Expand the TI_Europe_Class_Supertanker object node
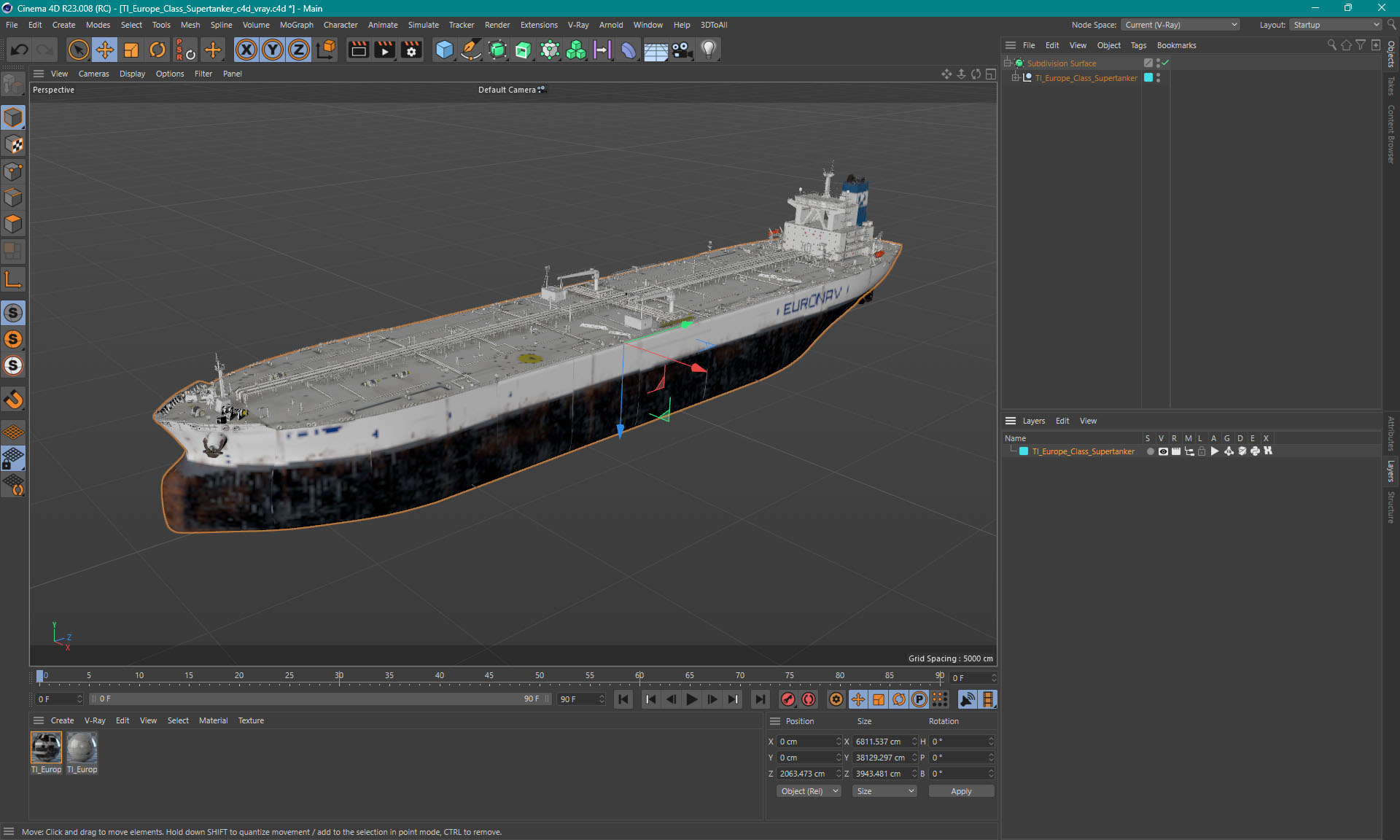Screen dimensions: 1400x840 pos(1015,77)
